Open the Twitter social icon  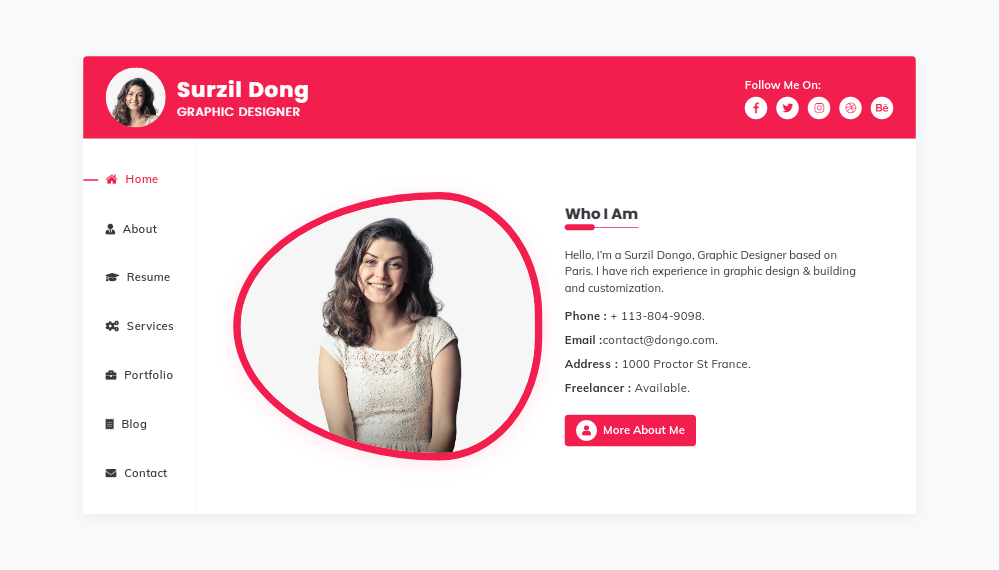point(787,108)
